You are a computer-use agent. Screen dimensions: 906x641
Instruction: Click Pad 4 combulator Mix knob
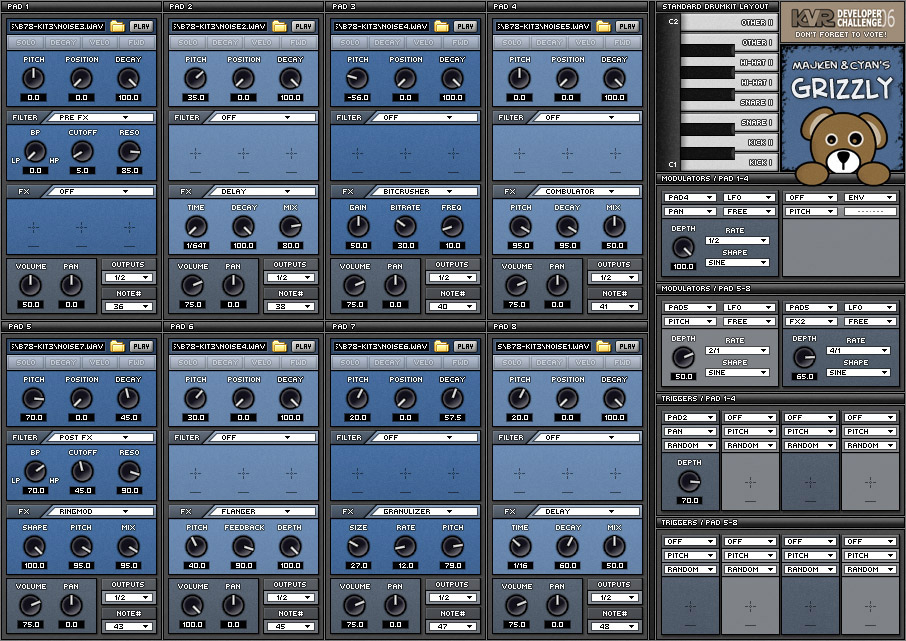[x=614, y=227]
